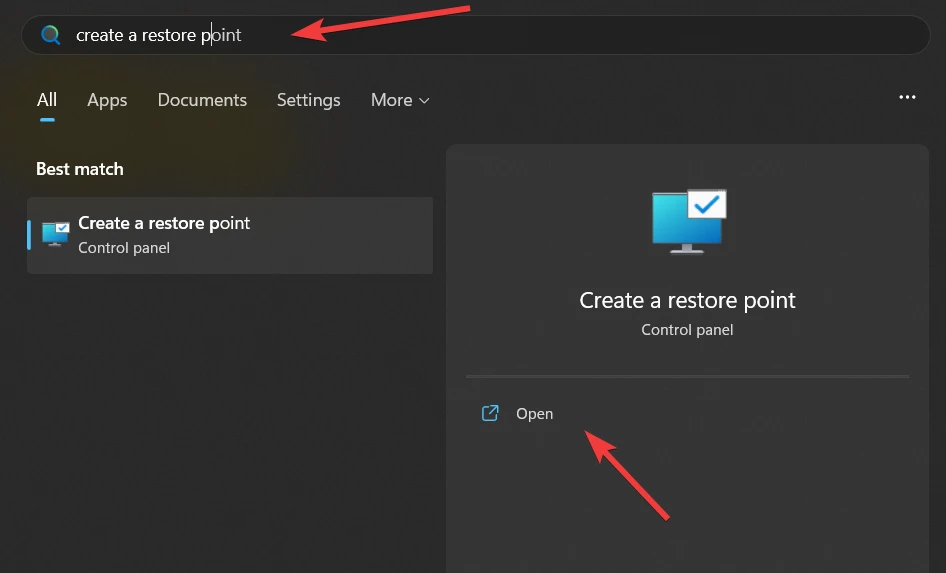This screenshot has width=946, height=573.
Task: Click the search magnifier icon
Action: [x=51, y=35]
